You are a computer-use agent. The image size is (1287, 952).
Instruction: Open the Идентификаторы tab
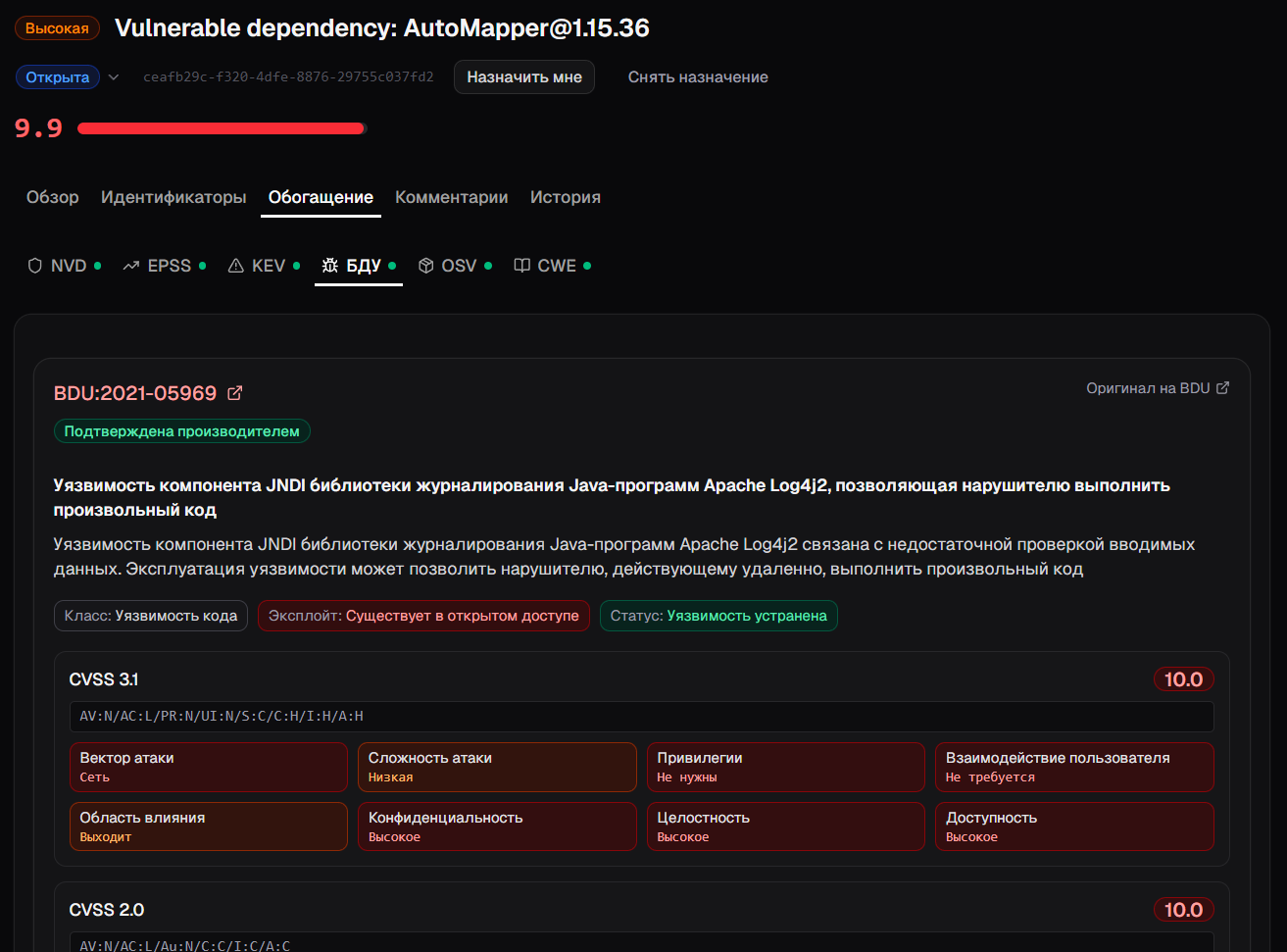[x=173, y=197]
